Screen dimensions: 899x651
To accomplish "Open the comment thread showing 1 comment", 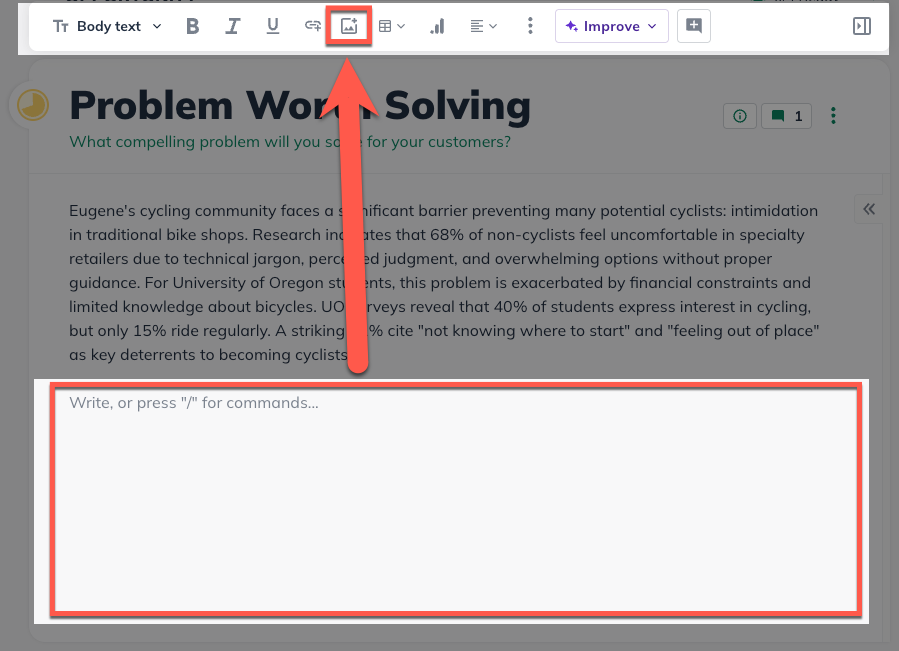I will click(787, 117).
